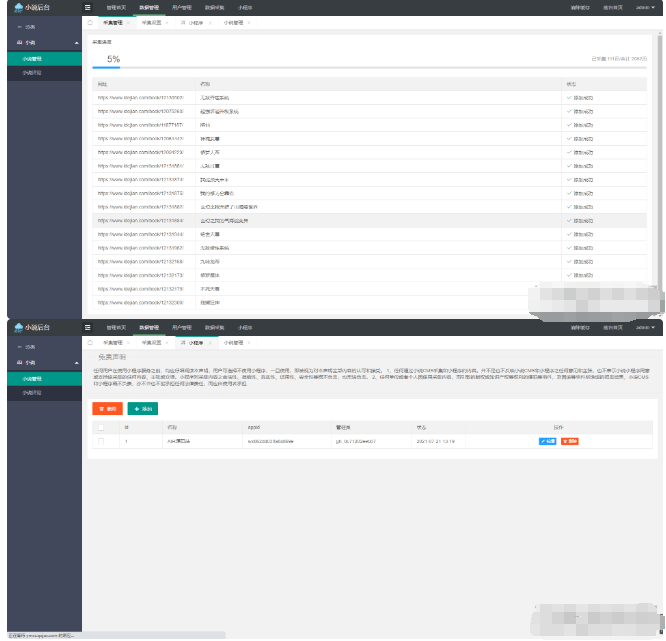Click the orange batch delete button with trash icon
This screenshot has height=641, width=666.
coord(107,409)
